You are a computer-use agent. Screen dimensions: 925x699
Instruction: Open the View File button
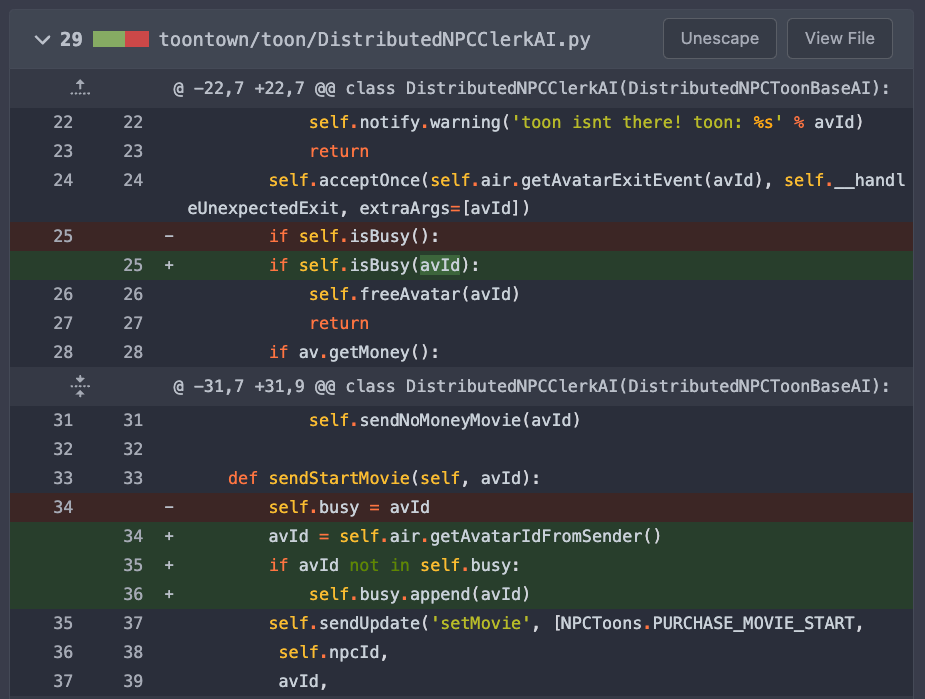(839, 38)
